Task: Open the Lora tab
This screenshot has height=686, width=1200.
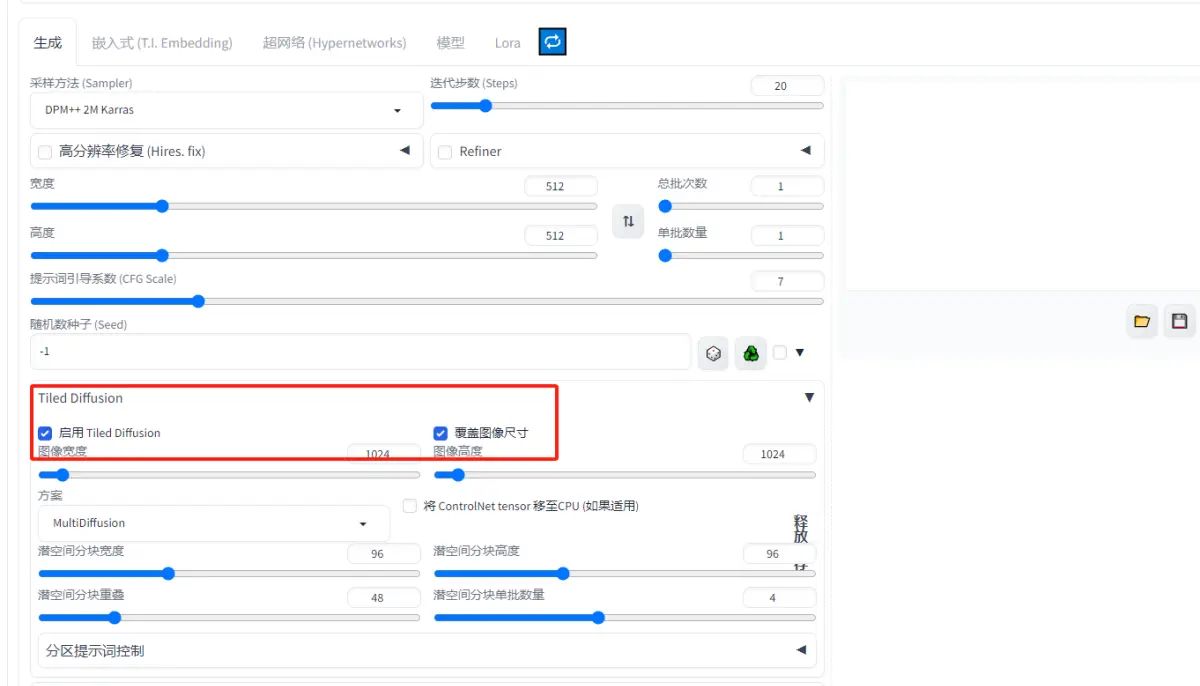Action: (x=507, y=43)
